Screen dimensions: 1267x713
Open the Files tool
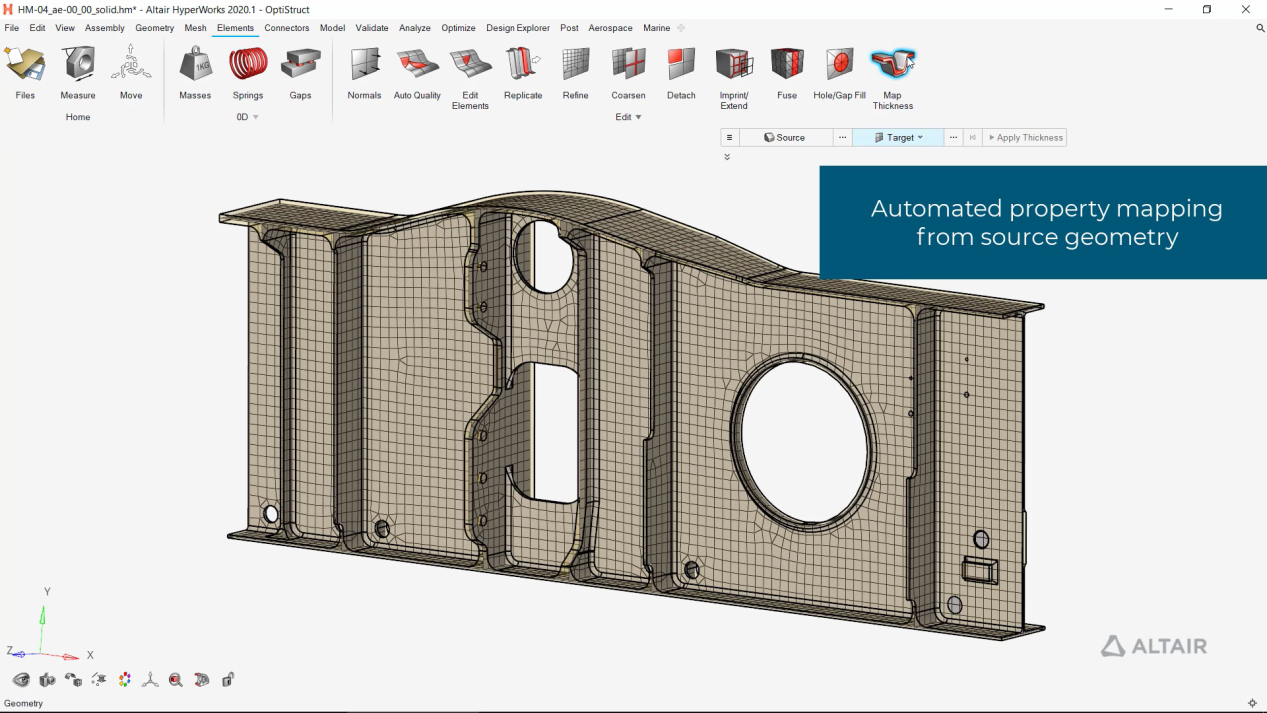pyautogui.click(x=25, y=73)
